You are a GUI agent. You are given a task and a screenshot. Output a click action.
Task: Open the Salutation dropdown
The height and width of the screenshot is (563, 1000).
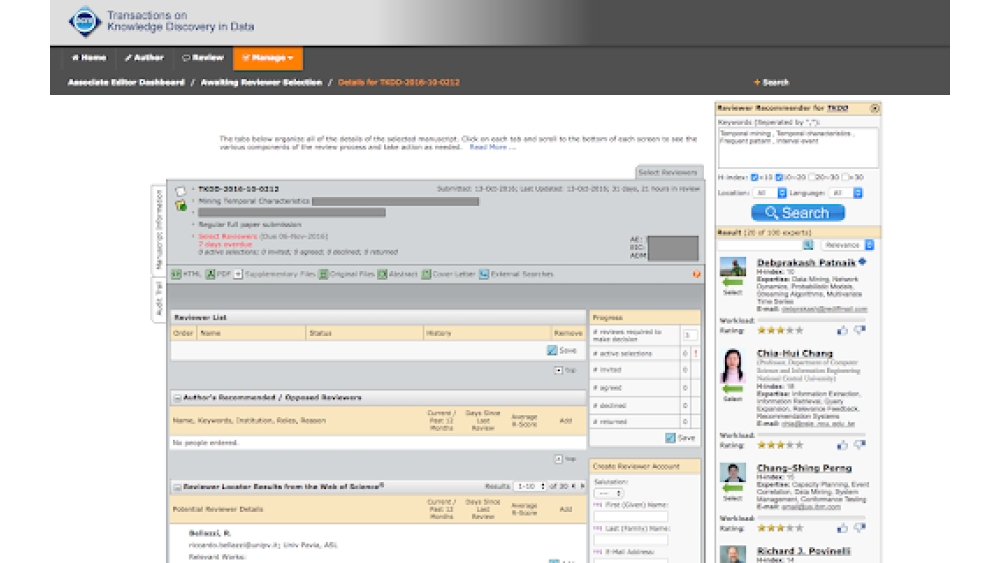coord(608,494)
